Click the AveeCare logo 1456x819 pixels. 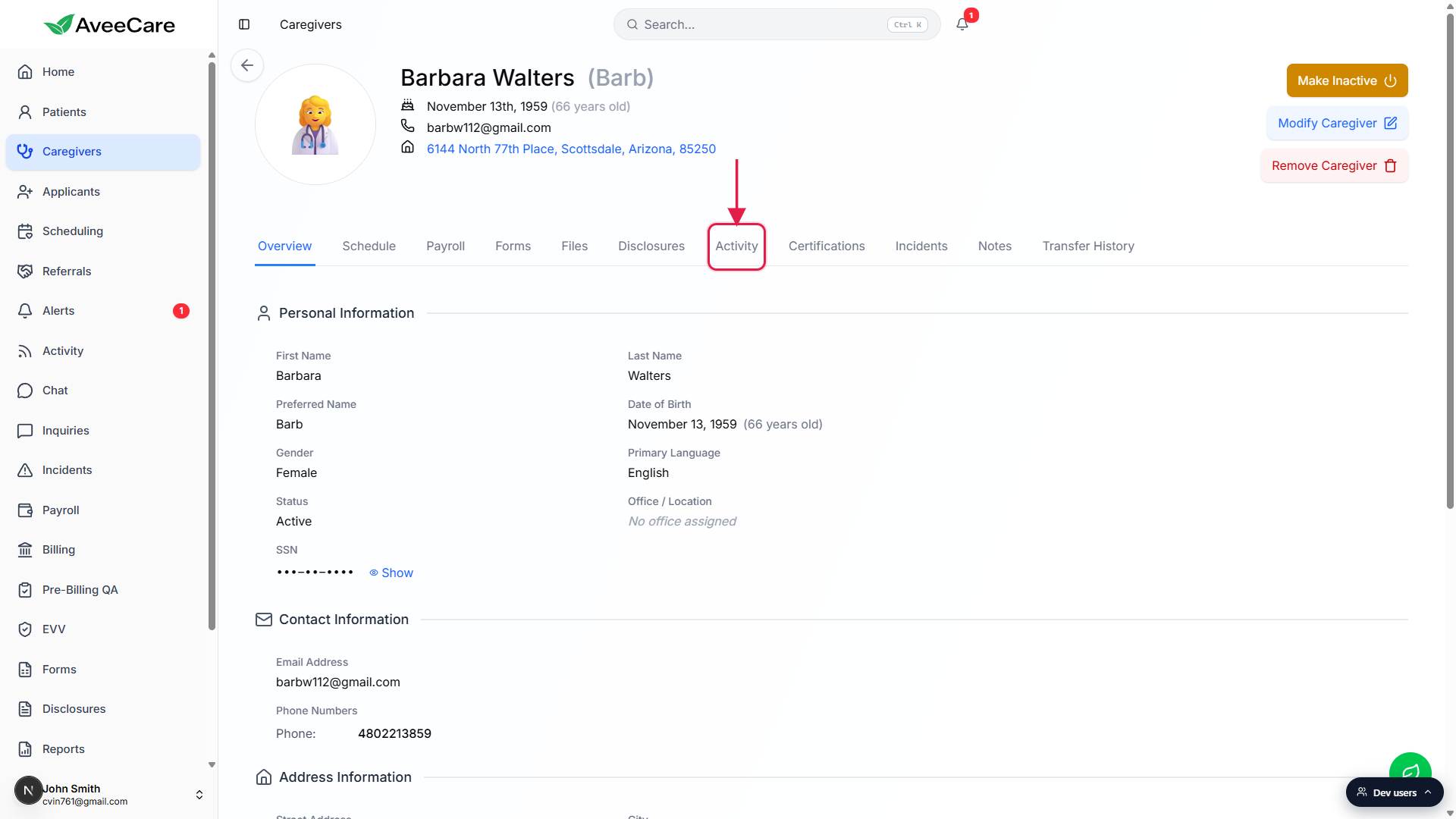click(x=109, y=25)
